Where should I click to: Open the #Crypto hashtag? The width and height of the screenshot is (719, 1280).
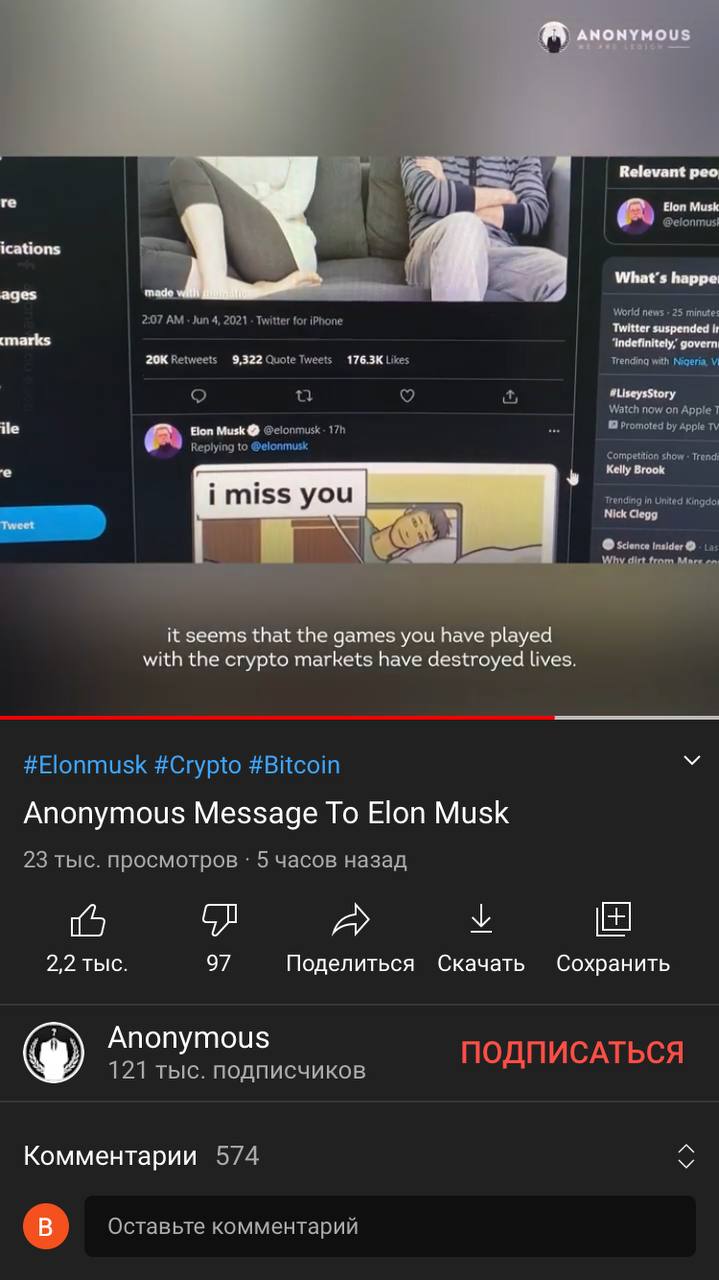coord(197,765)
